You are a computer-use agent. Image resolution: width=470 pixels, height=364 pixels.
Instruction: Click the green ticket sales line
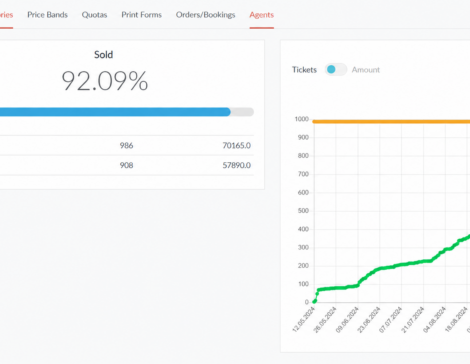click(x=392, y=267)
